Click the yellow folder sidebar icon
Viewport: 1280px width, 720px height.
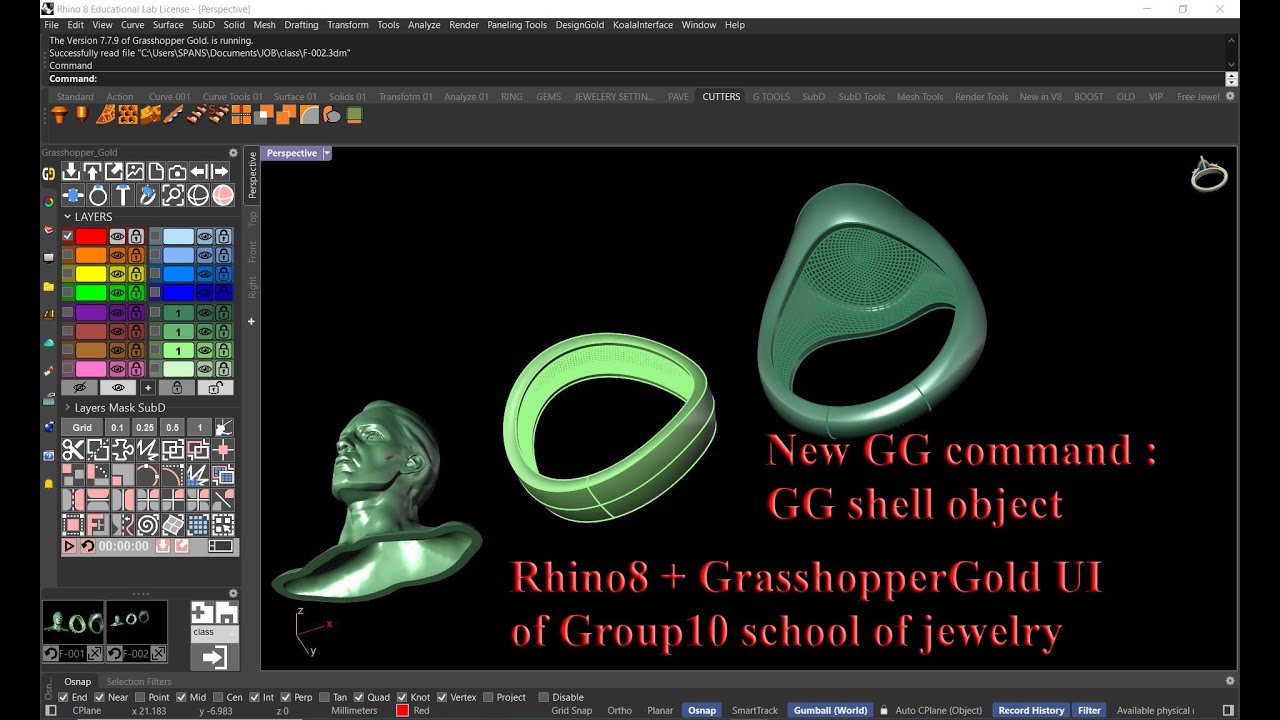tap(49, 286)
